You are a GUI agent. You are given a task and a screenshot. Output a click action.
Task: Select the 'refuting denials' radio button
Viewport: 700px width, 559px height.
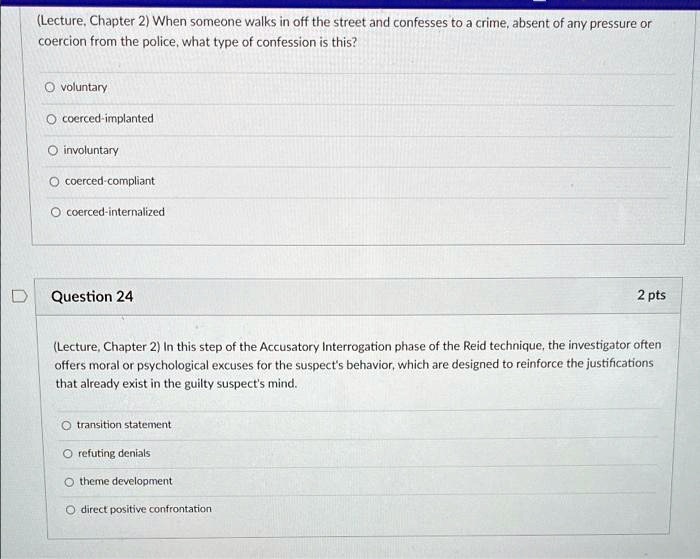click(x=66, y=453)
